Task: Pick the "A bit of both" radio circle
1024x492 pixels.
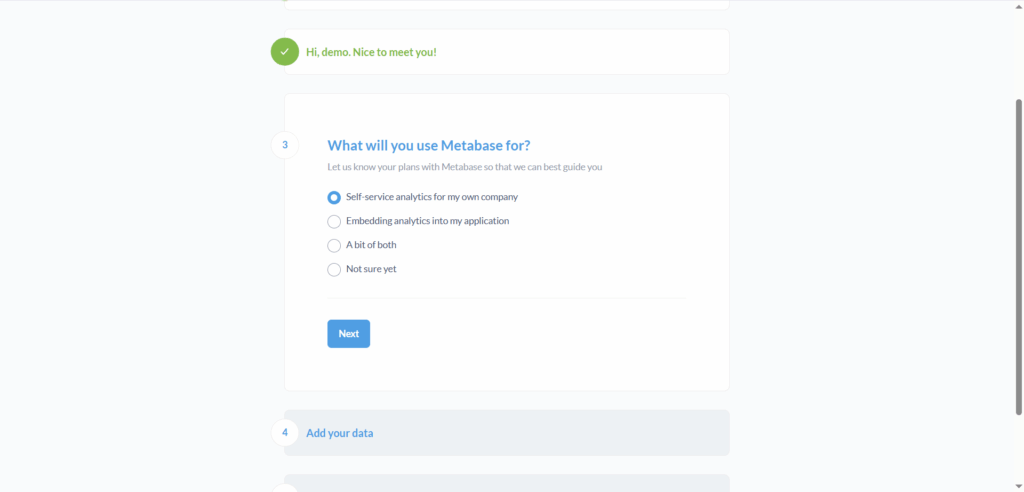Action: click(x=334, y=245)
